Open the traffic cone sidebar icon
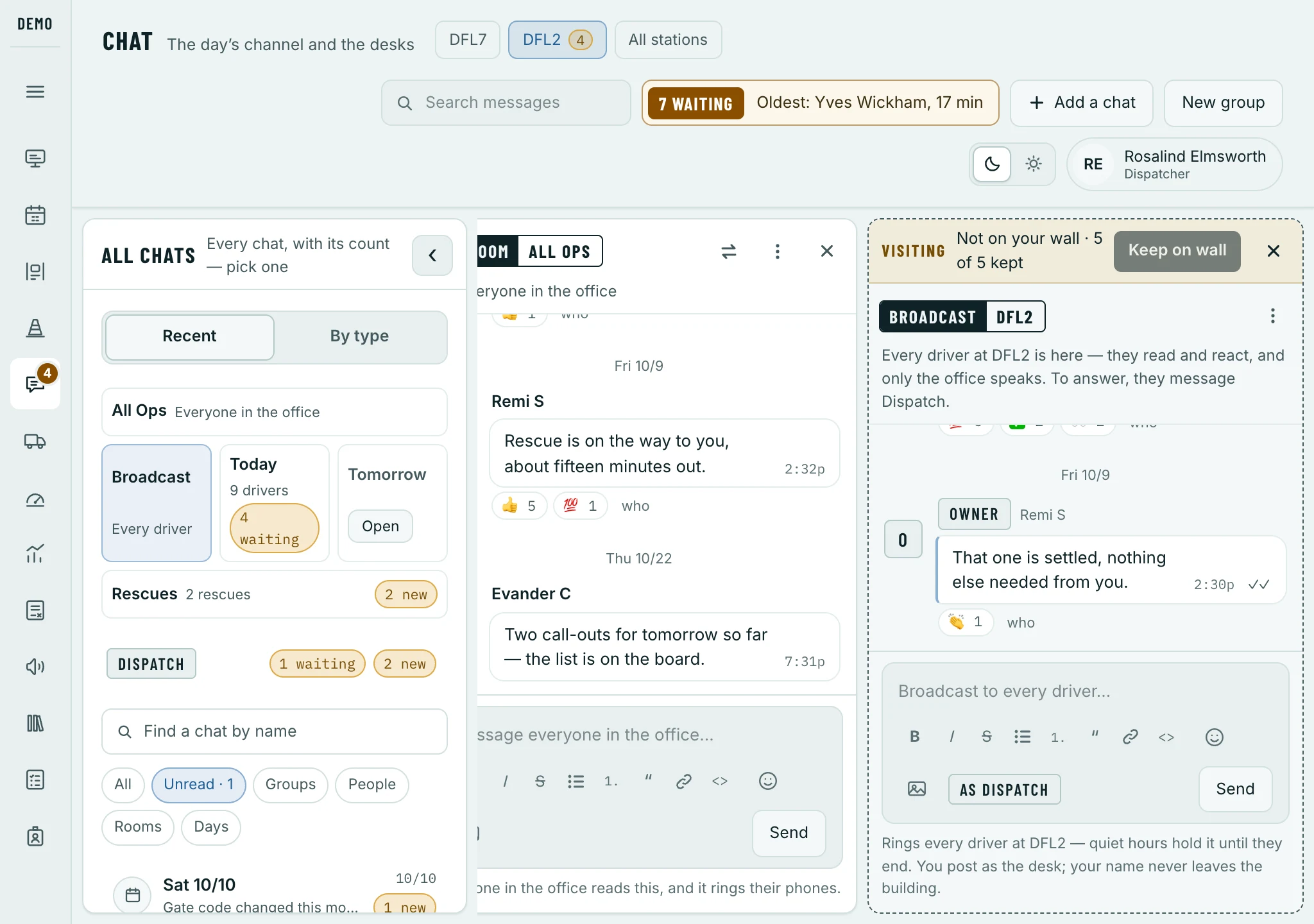Image resolution: width=1314 pixels, height=924 pixels. (35, 328)
